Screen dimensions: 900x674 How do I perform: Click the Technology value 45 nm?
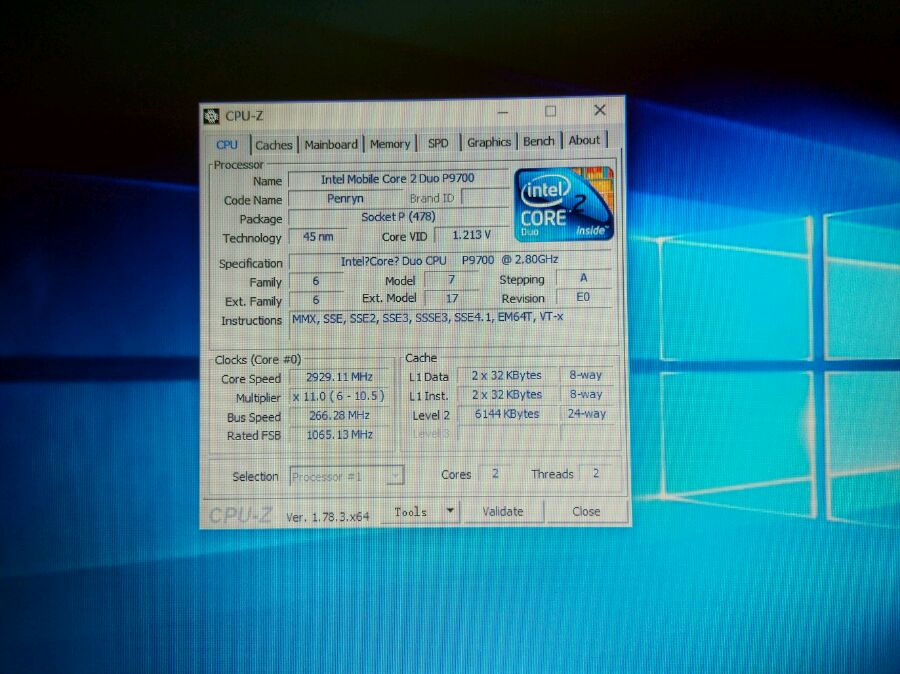[318, 237]
